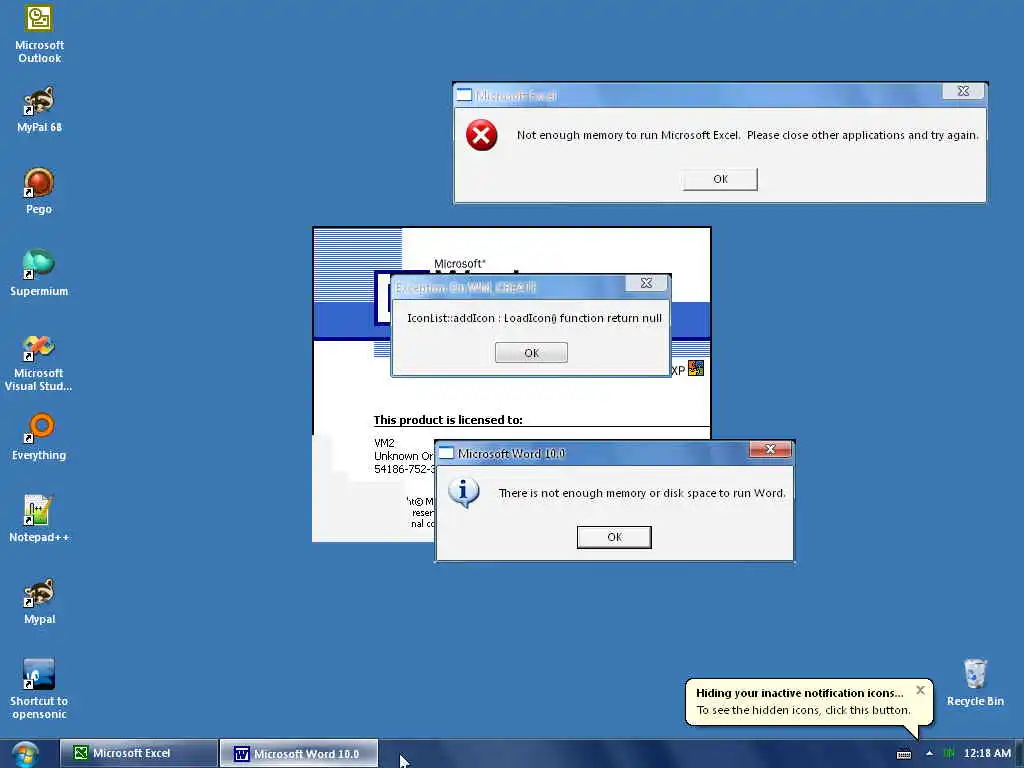Close the exception dialog with X button
Image resolution: width=1024 pixels, height=768 pixels.
646,283
